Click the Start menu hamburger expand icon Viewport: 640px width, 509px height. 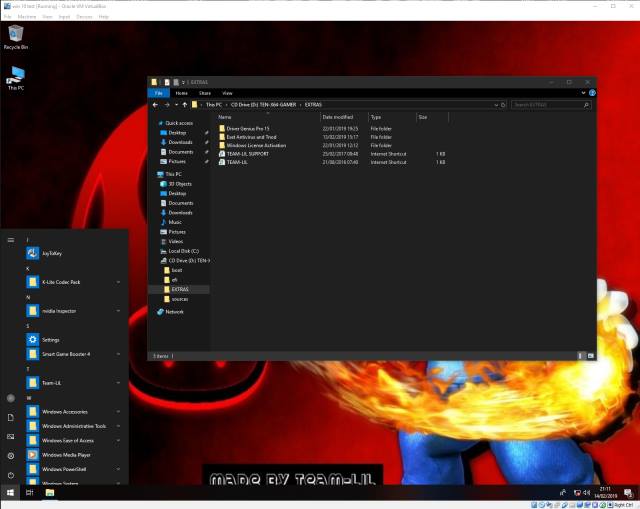click(11, 240)
